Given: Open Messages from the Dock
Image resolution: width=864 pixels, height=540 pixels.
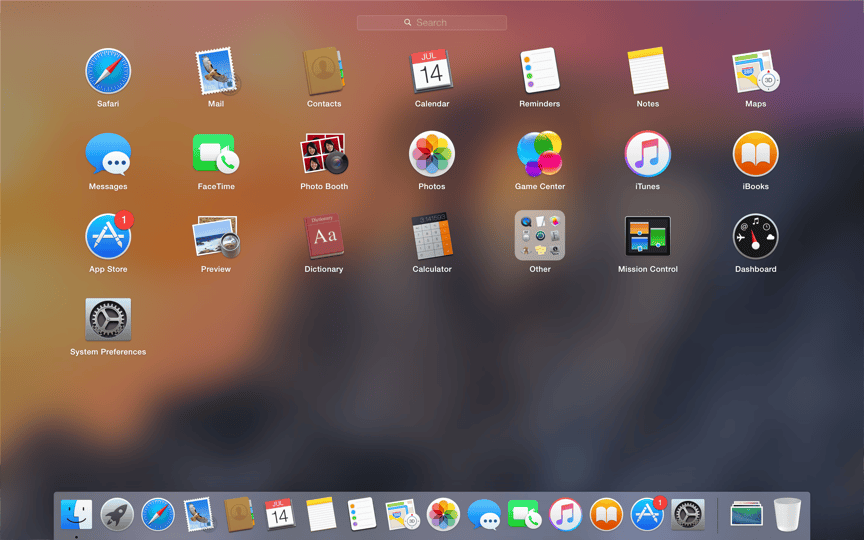Looking at the screenshot, I should coord(484,515).
